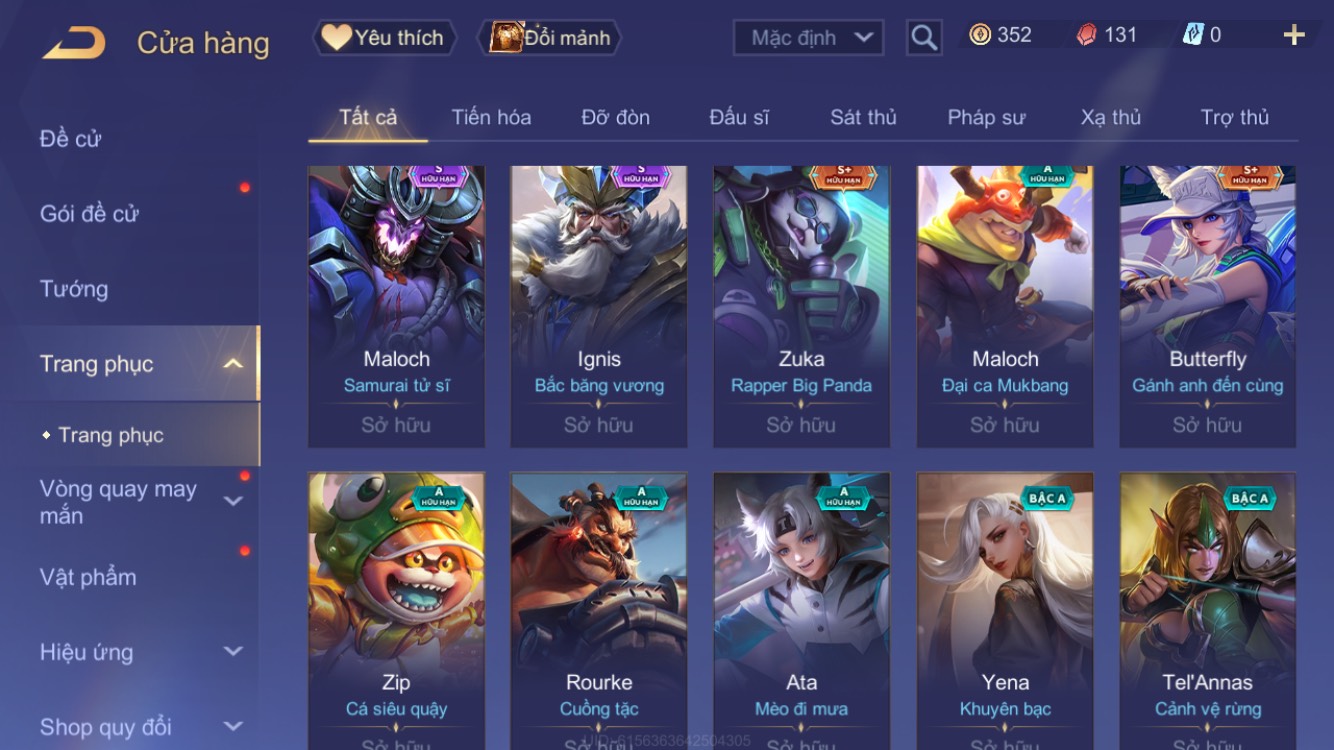1334x750 pixels.
Task: Open Tướng in the sidebar
Action: (x=74, y=289)
